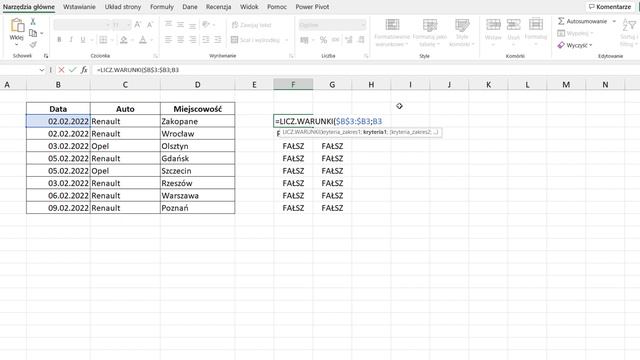Switch to Power Pivot ribbon tab

312,7
